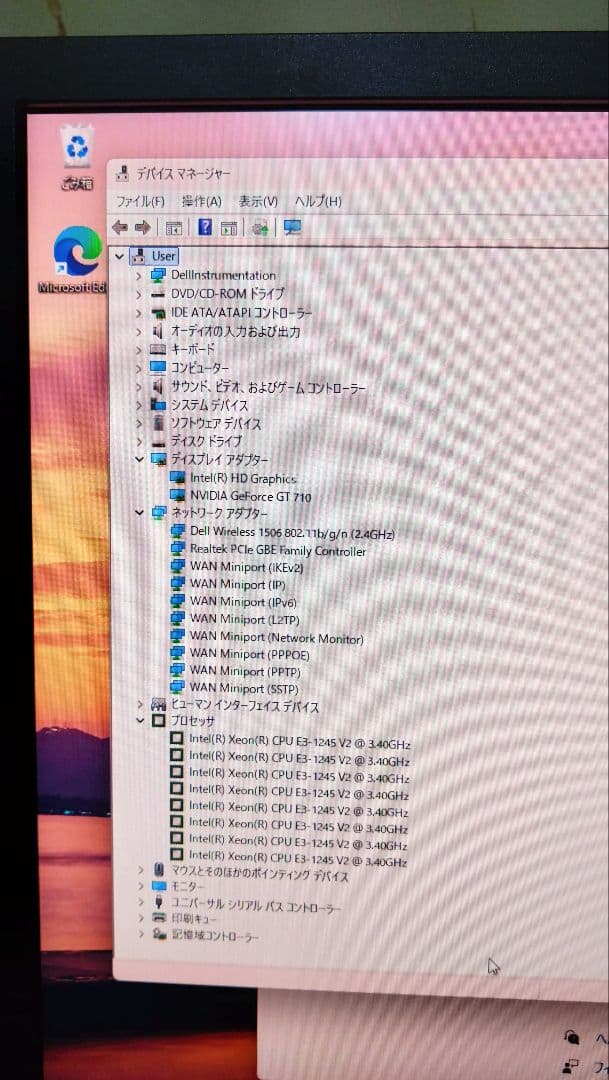Select WAN Miniport (IP)
This screenshot has height=1080, width=609.
click(x=238, y=584)
